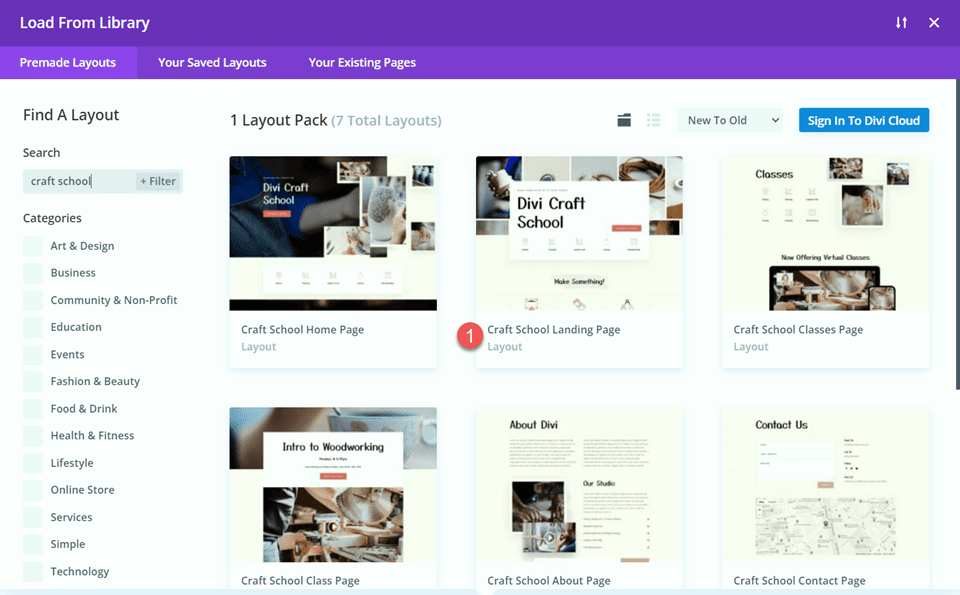Select the About Divi page thumbnail
Image resolution: width=960 pixels, height=595 pixels.
[x=579, y=485]
